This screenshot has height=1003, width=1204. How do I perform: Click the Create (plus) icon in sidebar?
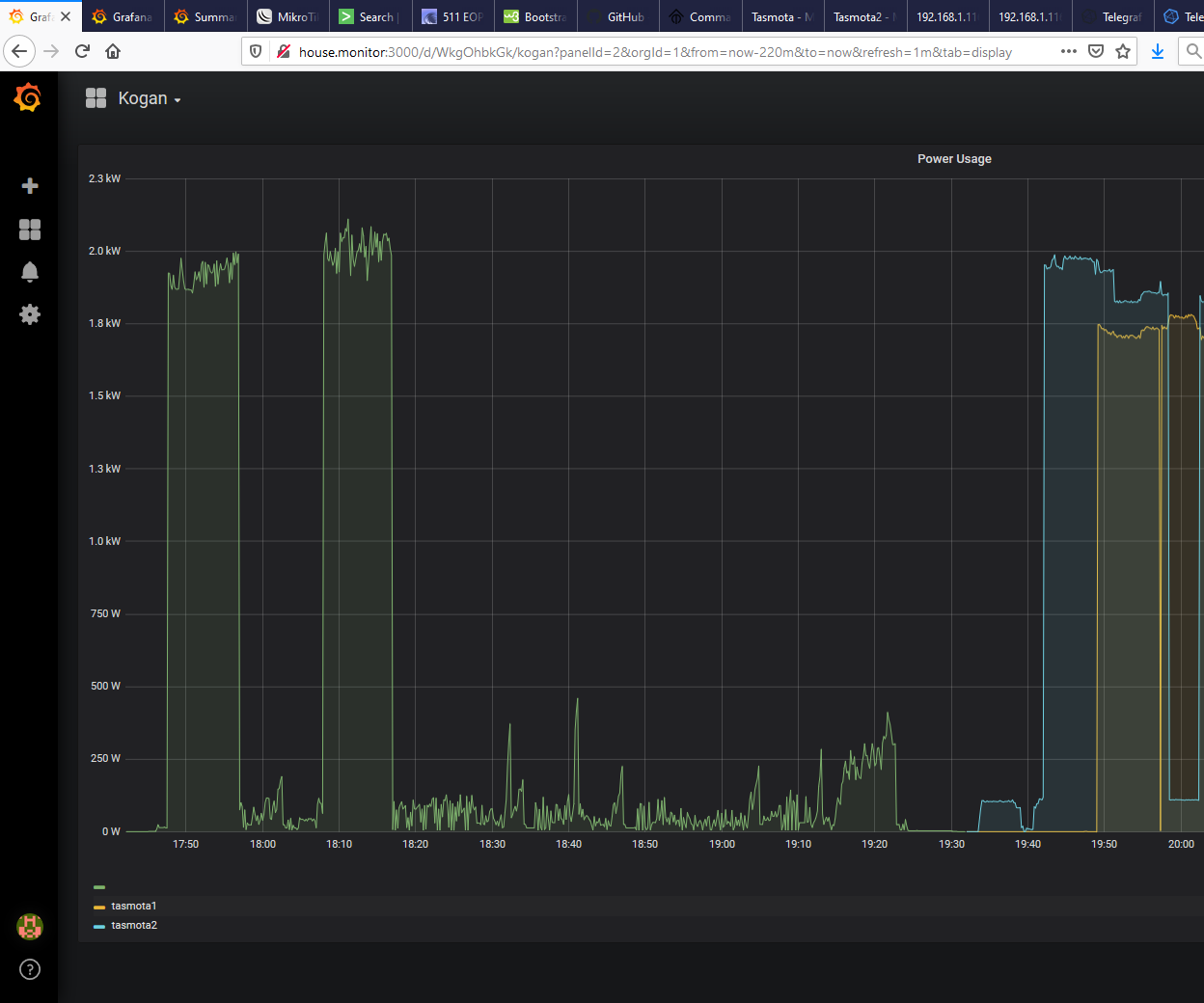(29, 185)
